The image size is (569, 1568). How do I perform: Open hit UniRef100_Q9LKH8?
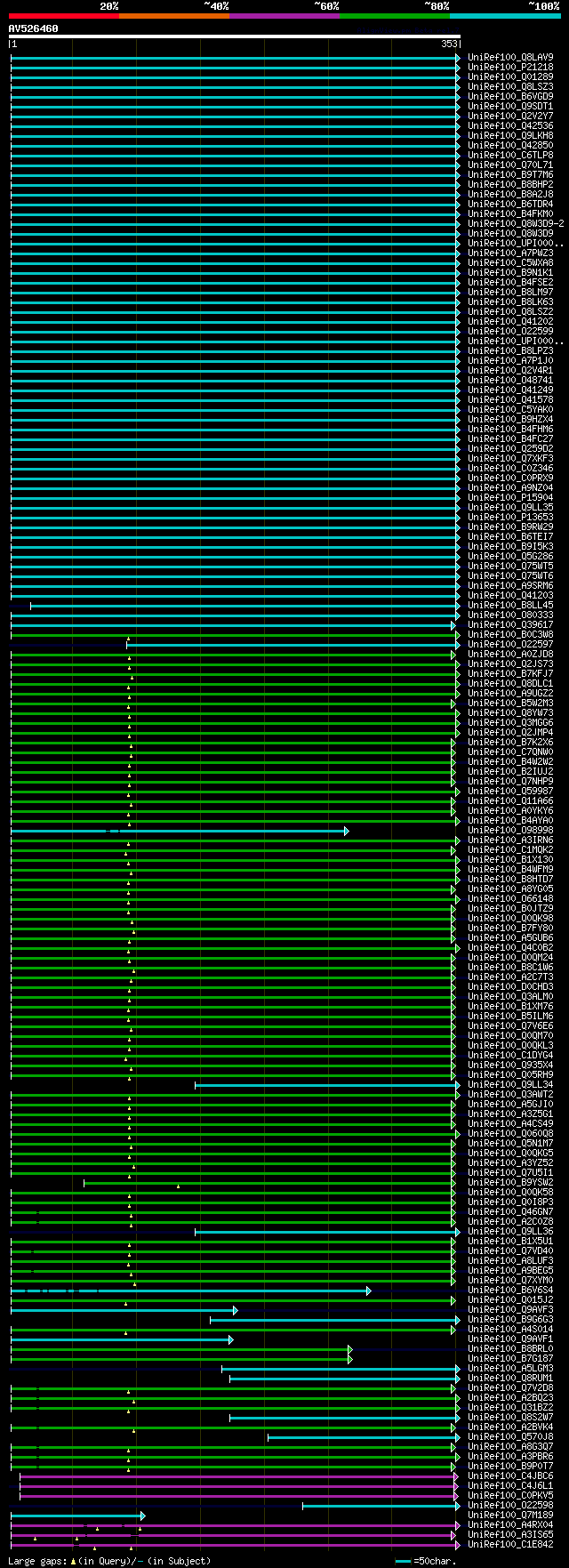tap(510, 135)
